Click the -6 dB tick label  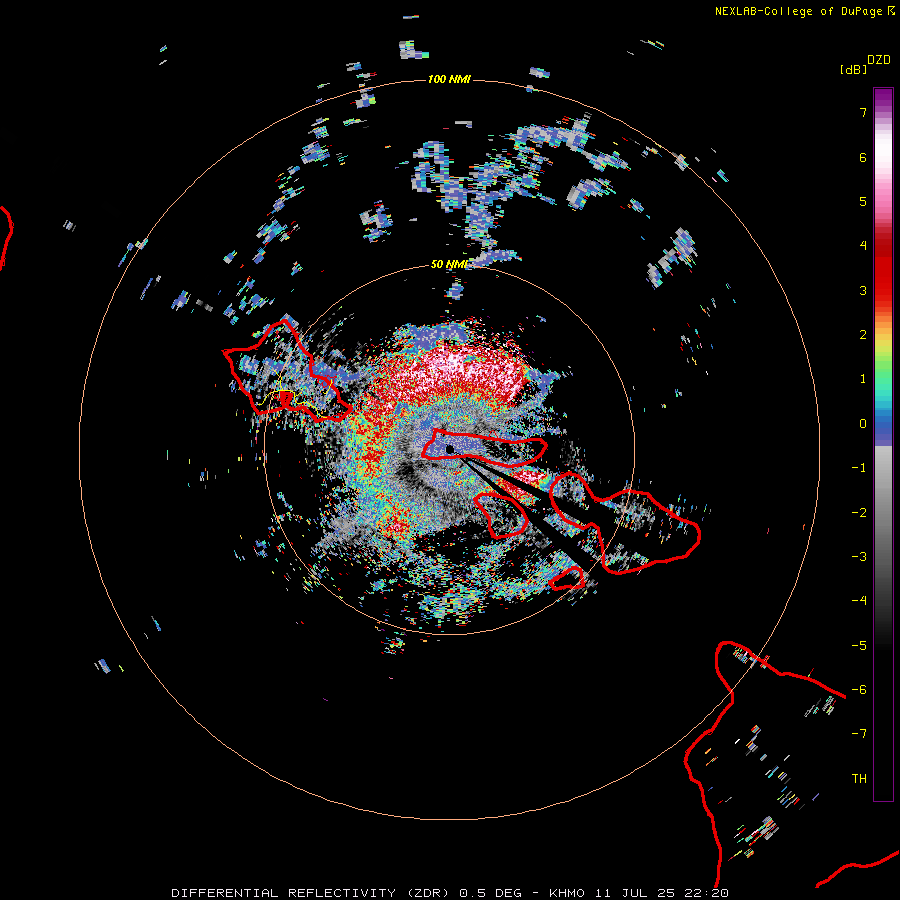(x=859, y=690)
